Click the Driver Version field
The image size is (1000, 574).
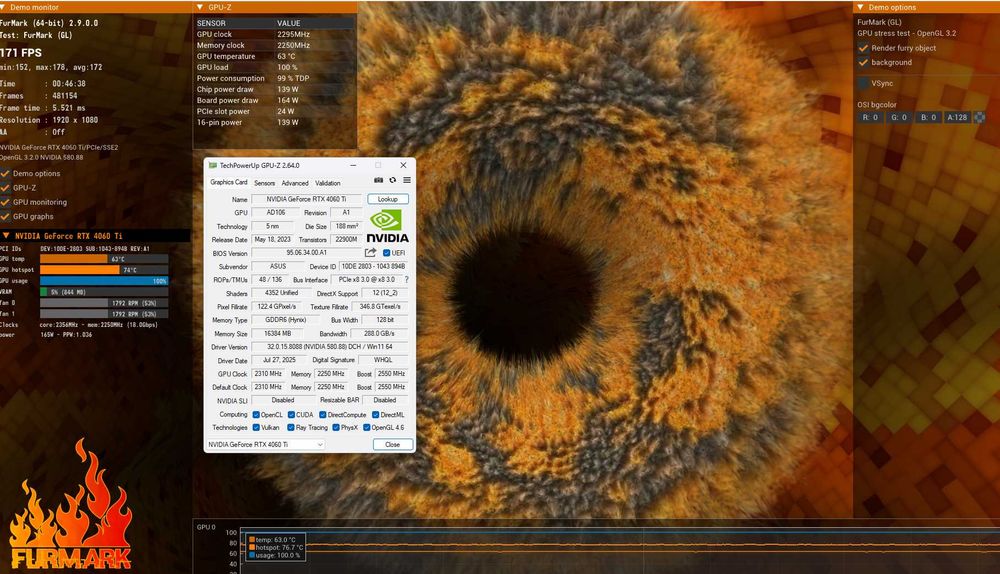[329, 347]
